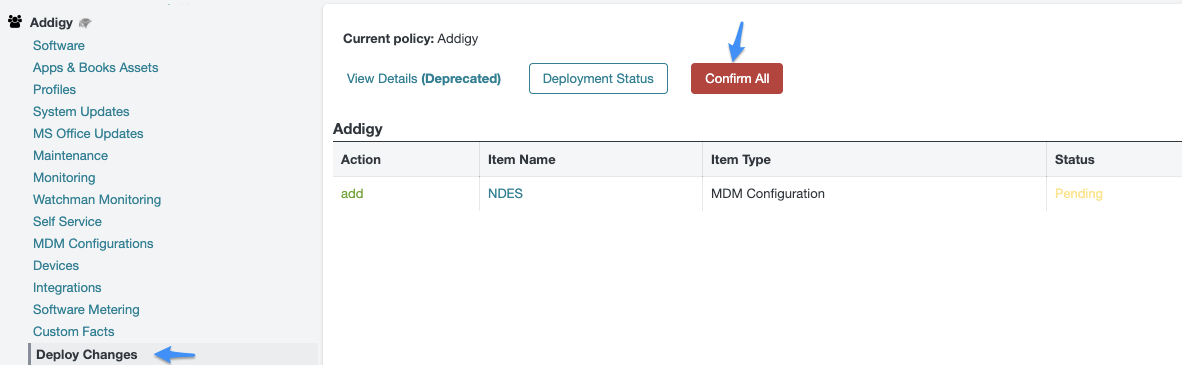Open MS Office Updates

[x=88, y=133]
